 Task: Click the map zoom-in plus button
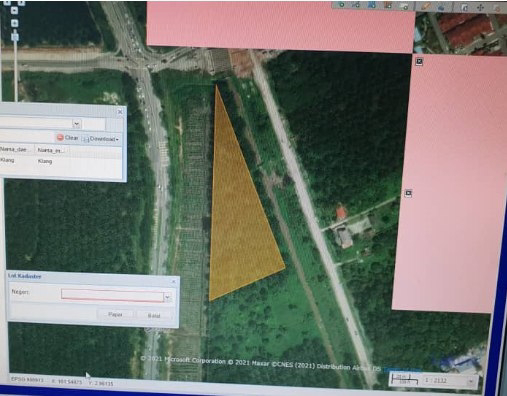coord(14,23)
